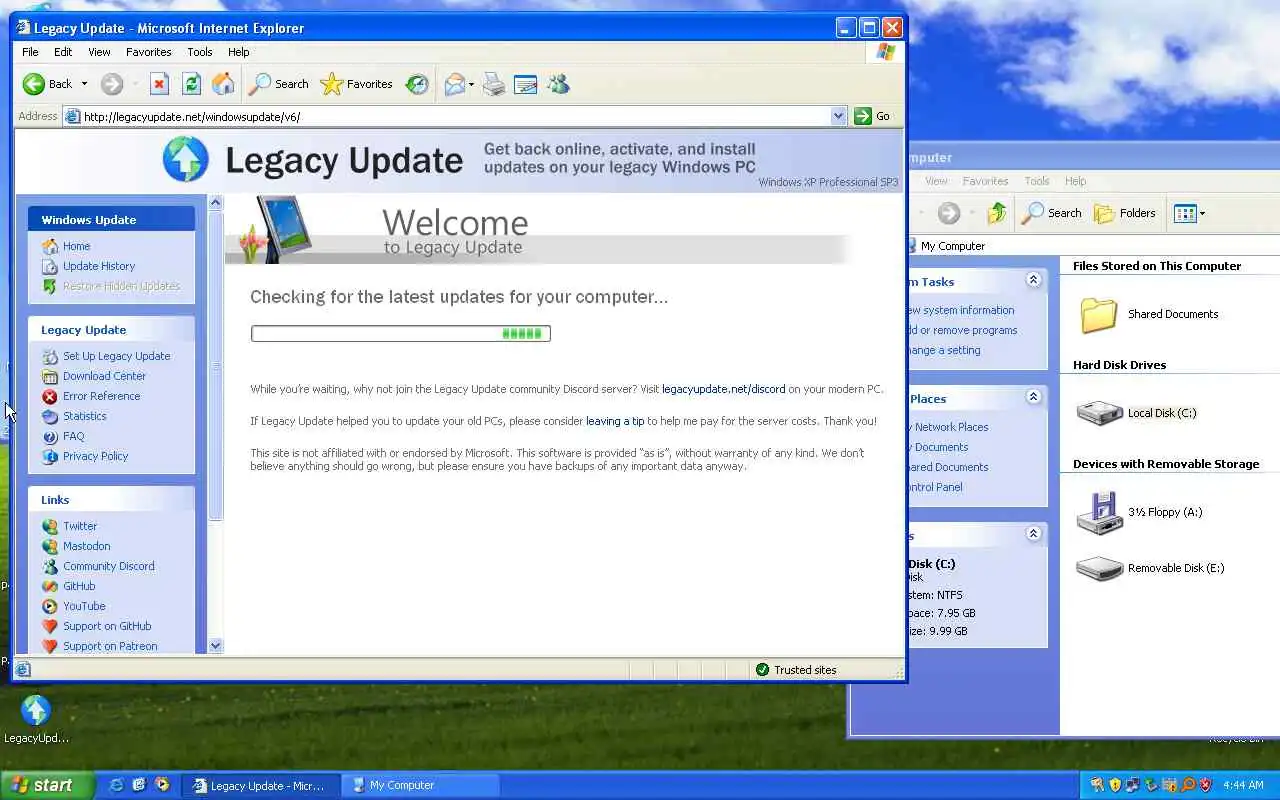The height and width of the screenshot is (800, 1280).
Task: Open Download Center in the sidebar
Action: point(104,376)
